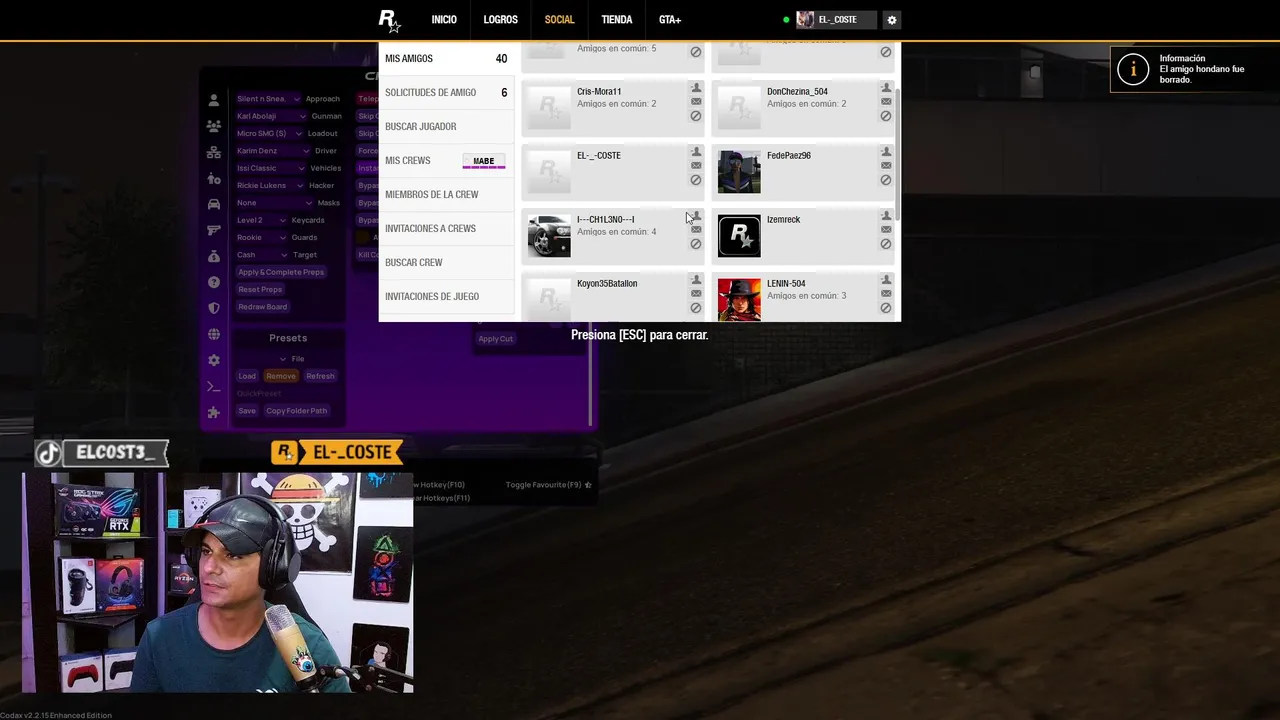Click the Load preset button
The height and width of the screenshot is (720, 1280).
247,376
